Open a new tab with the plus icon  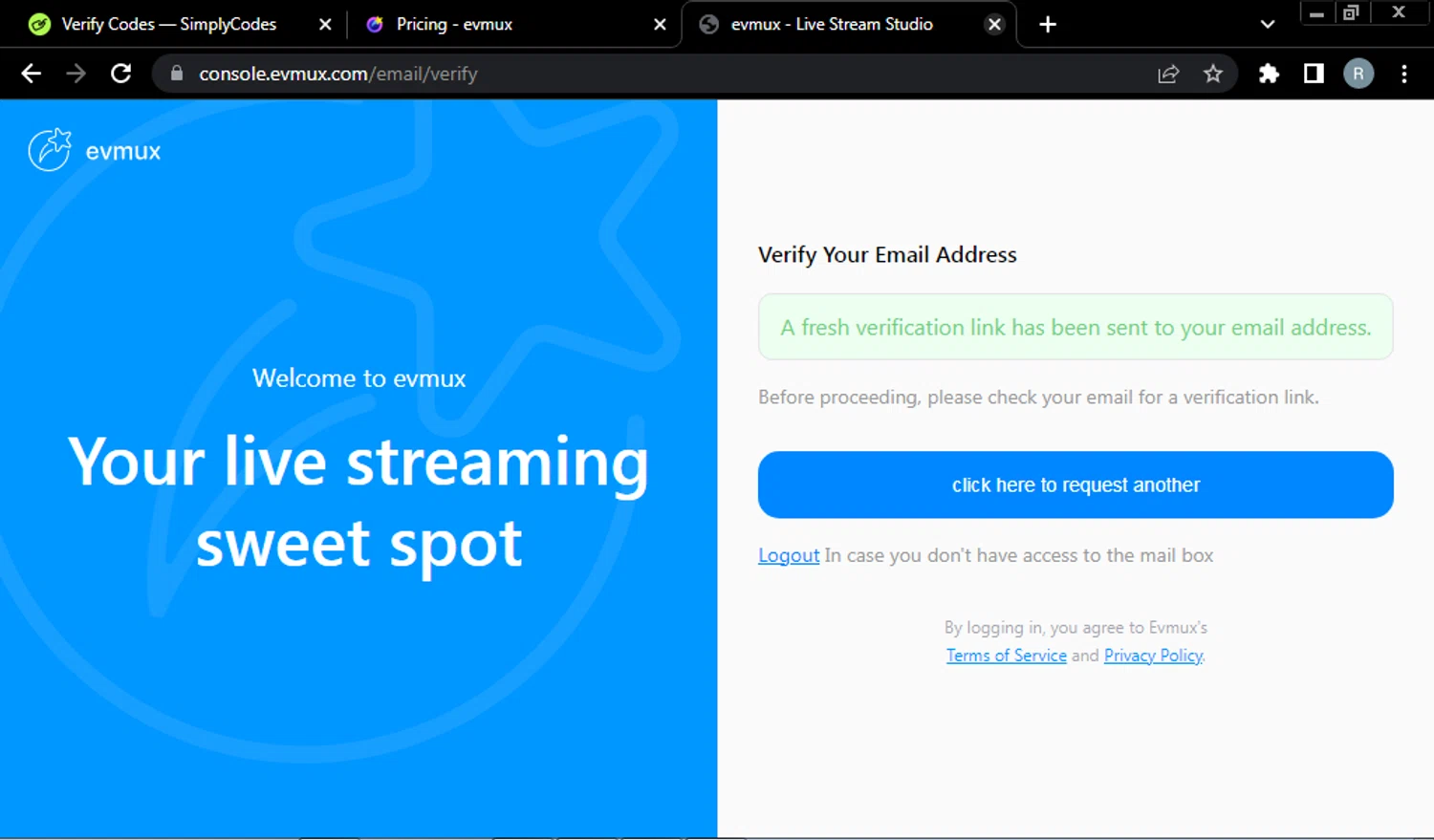[1048, 25]
